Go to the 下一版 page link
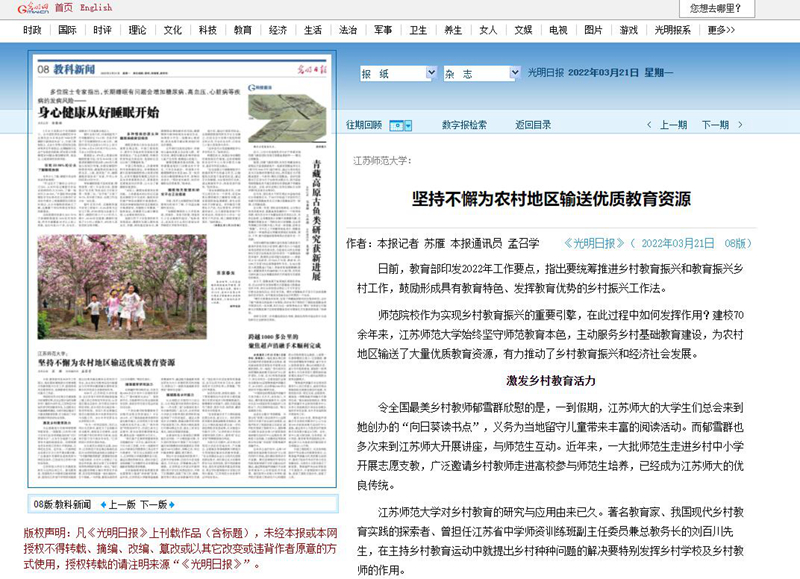The height and width of the screenshot is (579, 800). point(154,505)
